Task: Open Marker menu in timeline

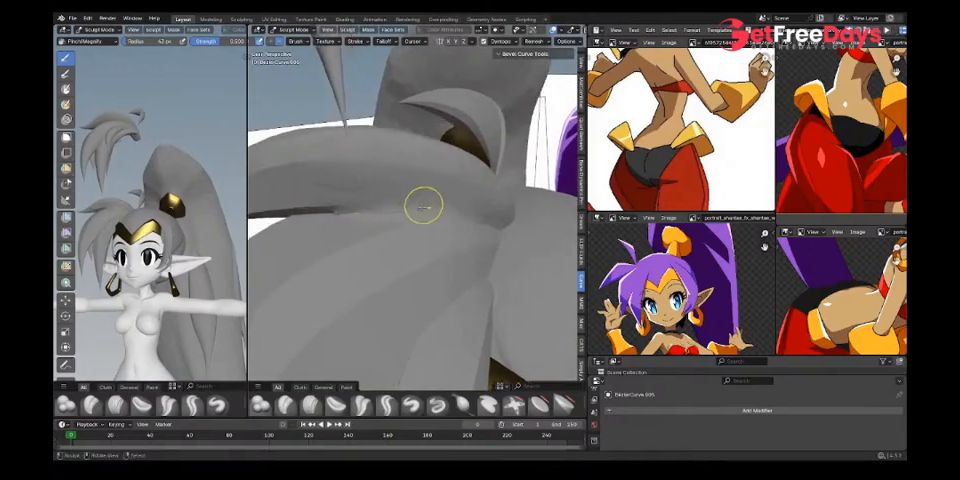Action: click(163, 424)
